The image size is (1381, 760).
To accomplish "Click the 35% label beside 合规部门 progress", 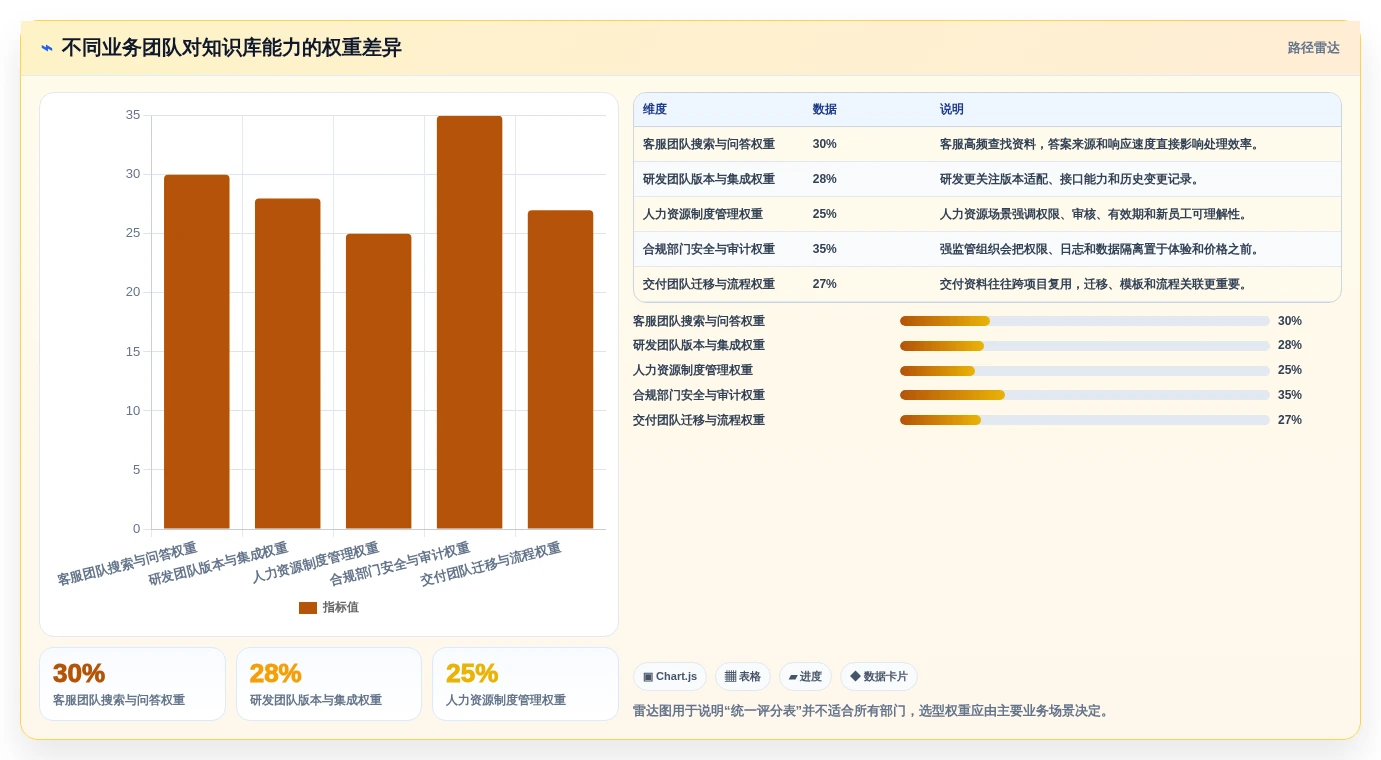I will click(x=1290, y=395).
